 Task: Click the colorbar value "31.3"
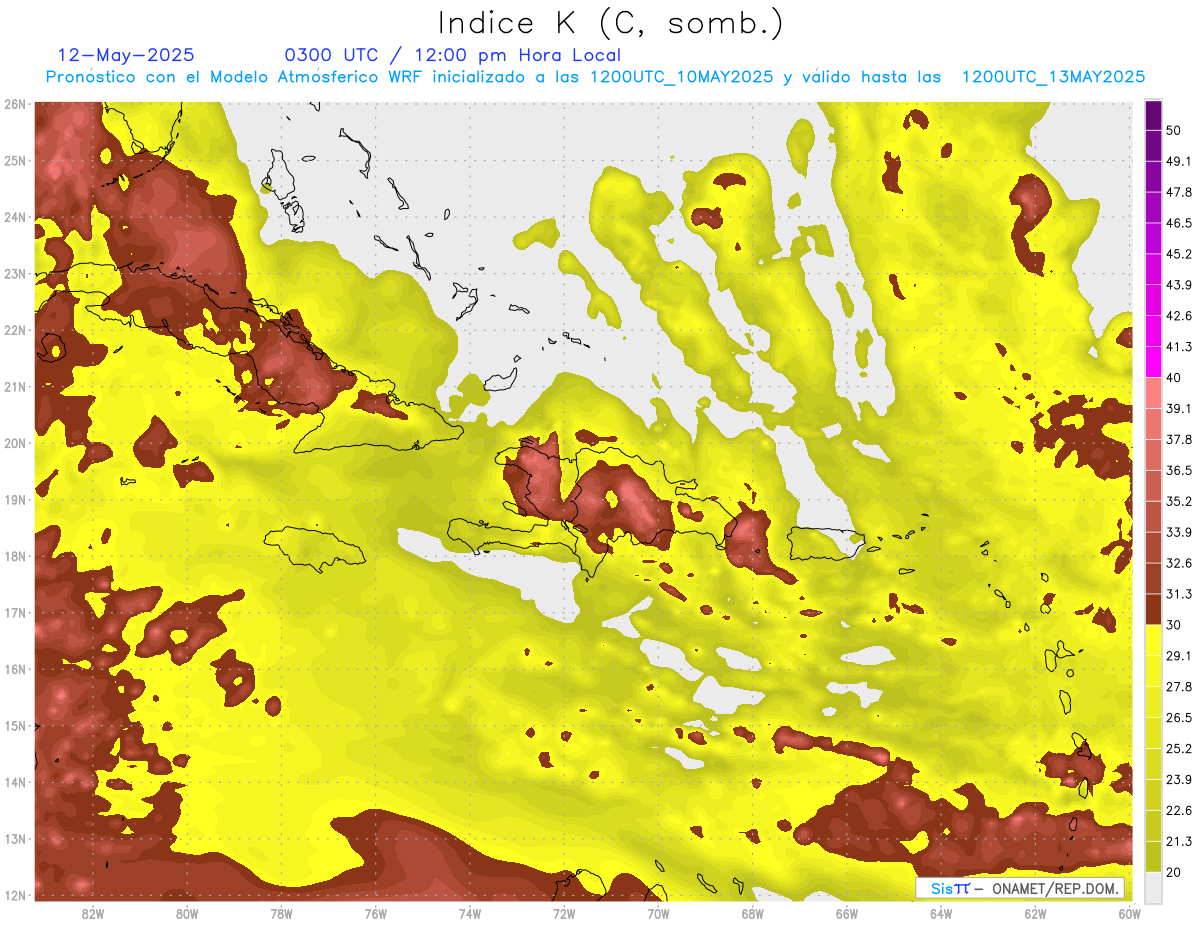[1178, 594]
